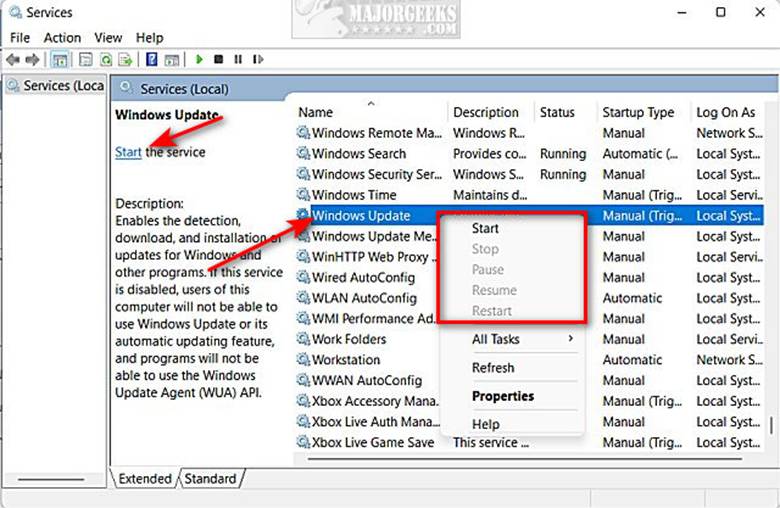
Task: Expand the All Tasks submenu
Action: pos(512,339)
